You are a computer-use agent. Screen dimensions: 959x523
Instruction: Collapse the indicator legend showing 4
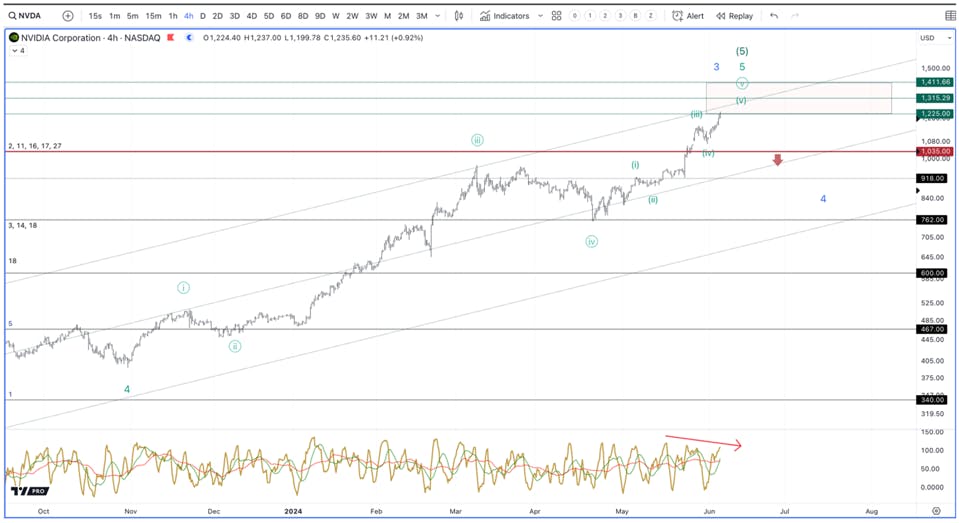click(x=18, y=51)
